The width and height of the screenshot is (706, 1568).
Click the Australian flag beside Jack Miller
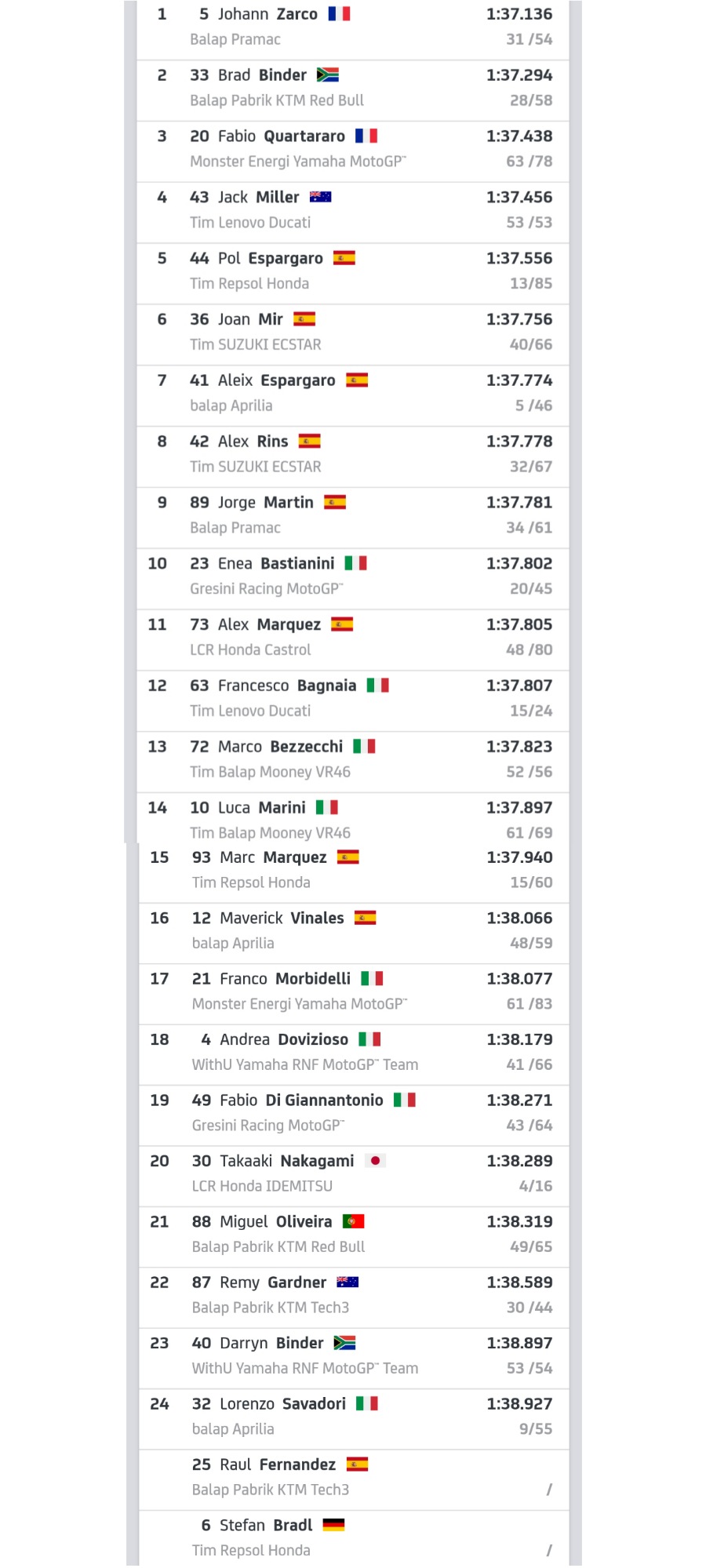pos(320,197)
